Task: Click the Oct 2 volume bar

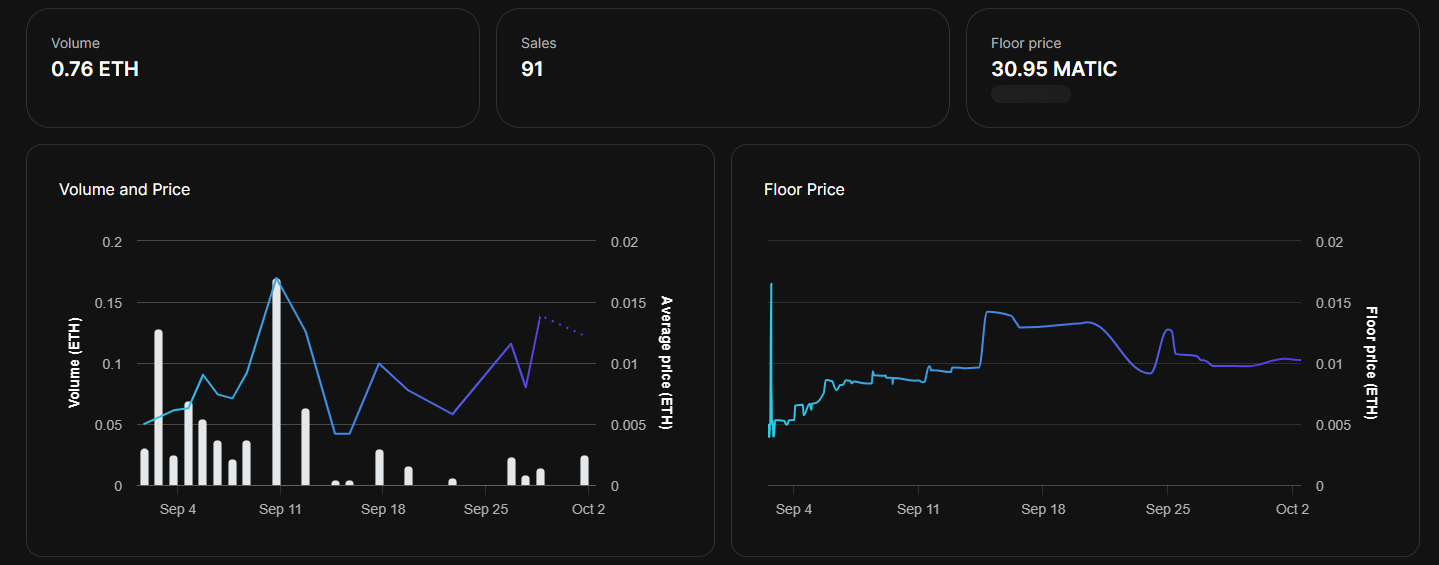Action: coord(585,471)
